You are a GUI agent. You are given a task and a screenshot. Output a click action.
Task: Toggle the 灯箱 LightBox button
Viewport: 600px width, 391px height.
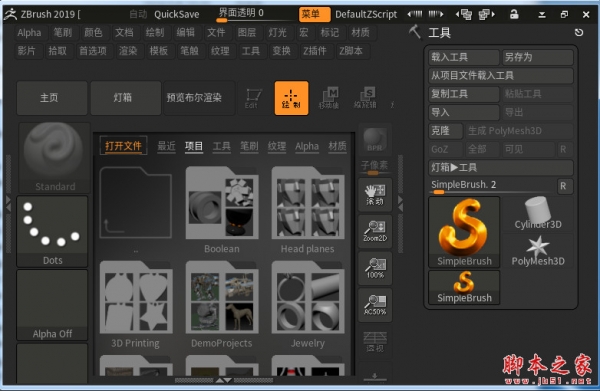pos(126,98)
